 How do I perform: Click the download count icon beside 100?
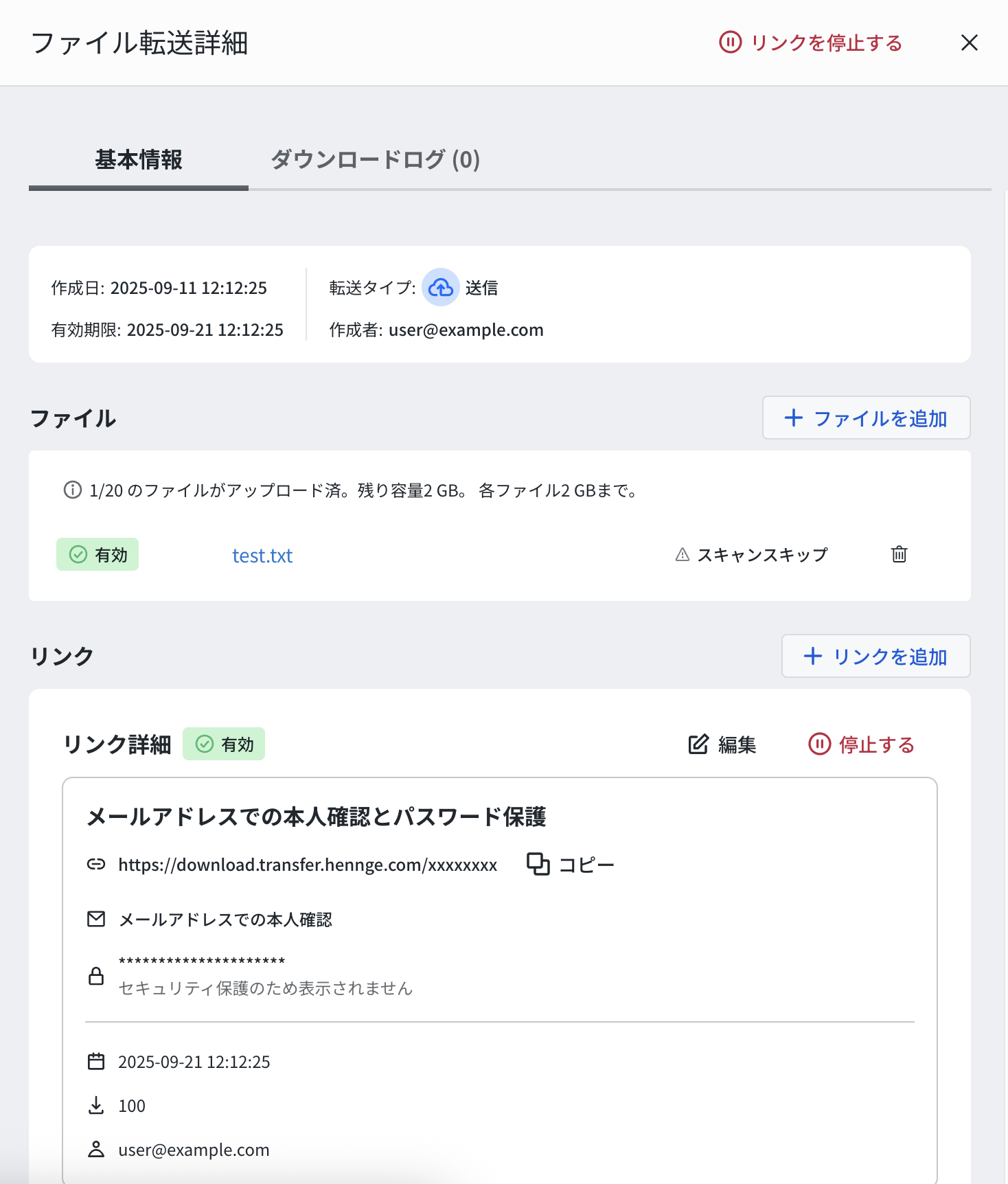coord(96,1106)
